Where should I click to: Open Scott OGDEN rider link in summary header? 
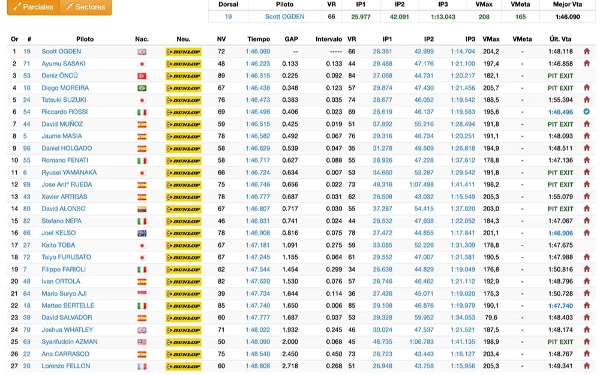(284, 17)
